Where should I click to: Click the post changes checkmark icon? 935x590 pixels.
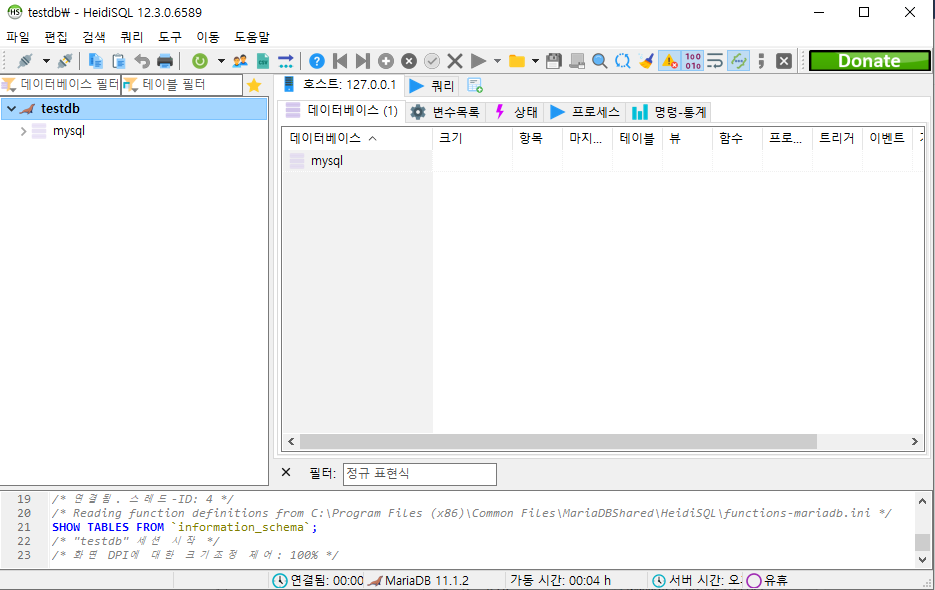coord(432,61)
